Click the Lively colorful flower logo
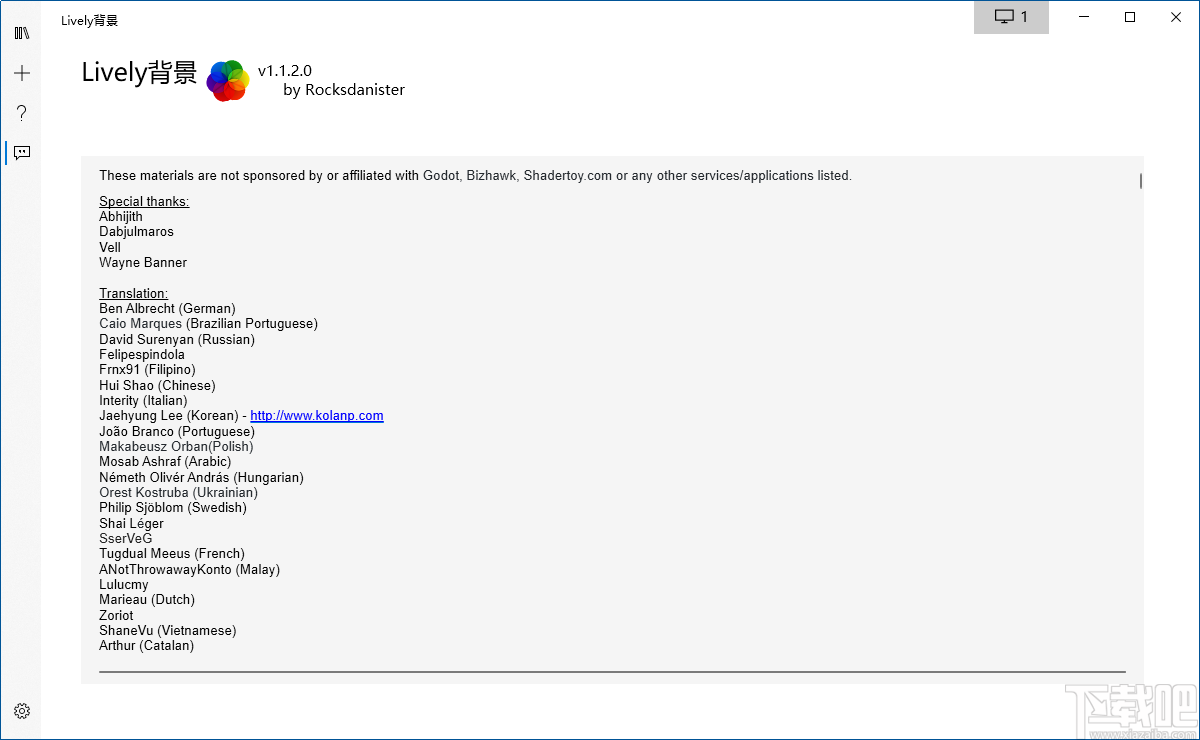 pos(228,81)
